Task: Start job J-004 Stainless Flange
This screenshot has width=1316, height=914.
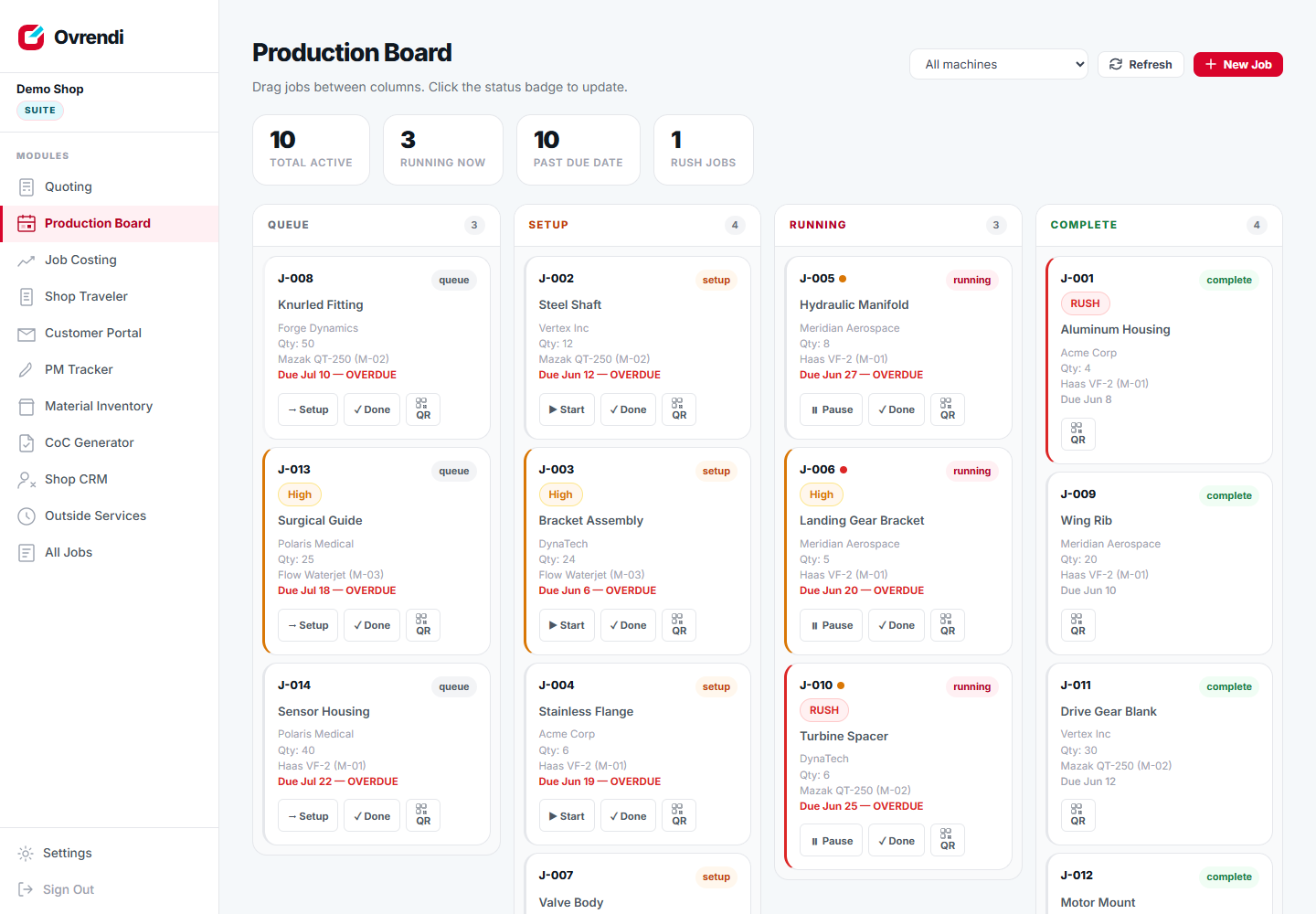Action: tap(567, 815)
